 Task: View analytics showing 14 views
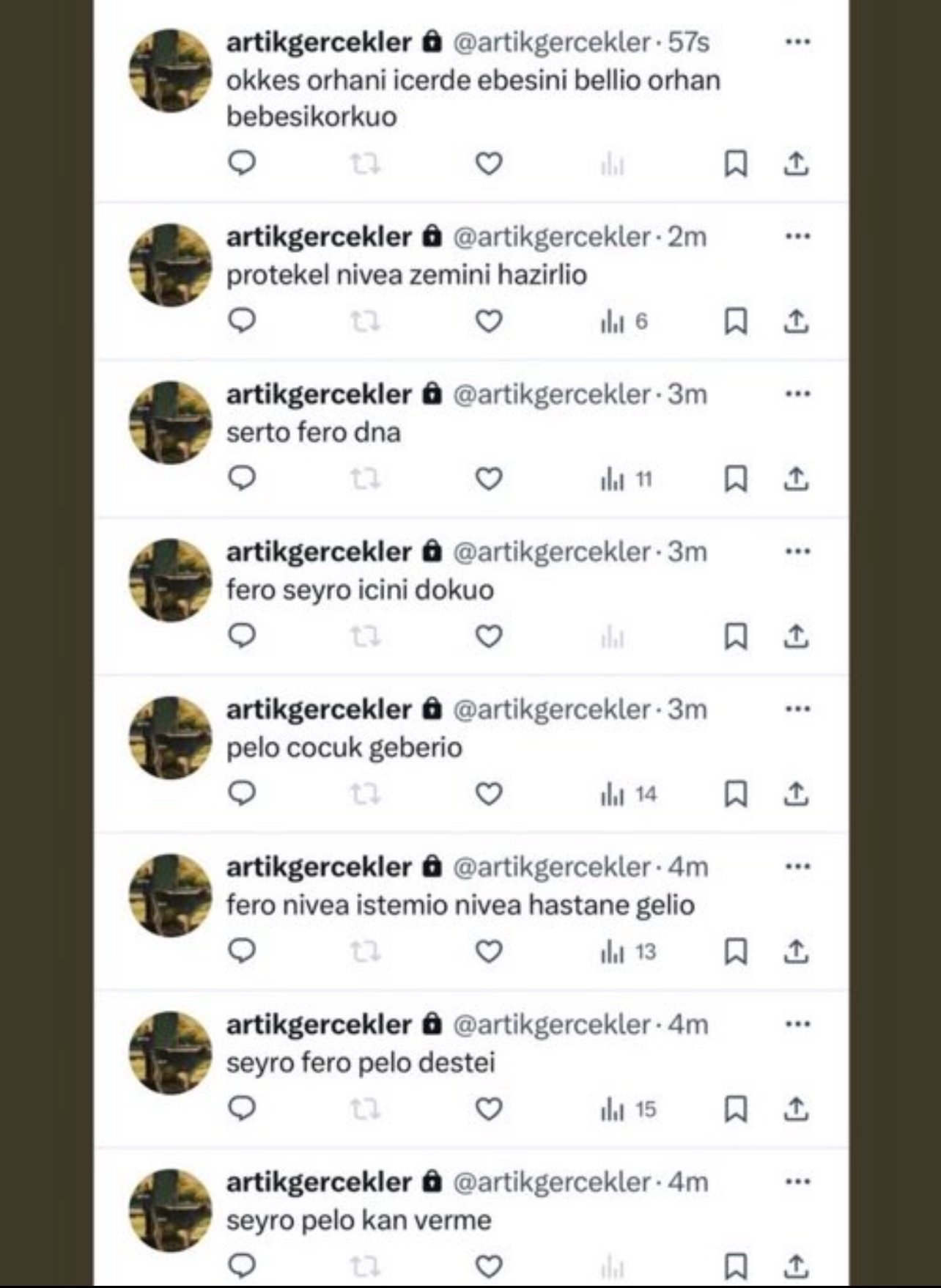(628, 794)
